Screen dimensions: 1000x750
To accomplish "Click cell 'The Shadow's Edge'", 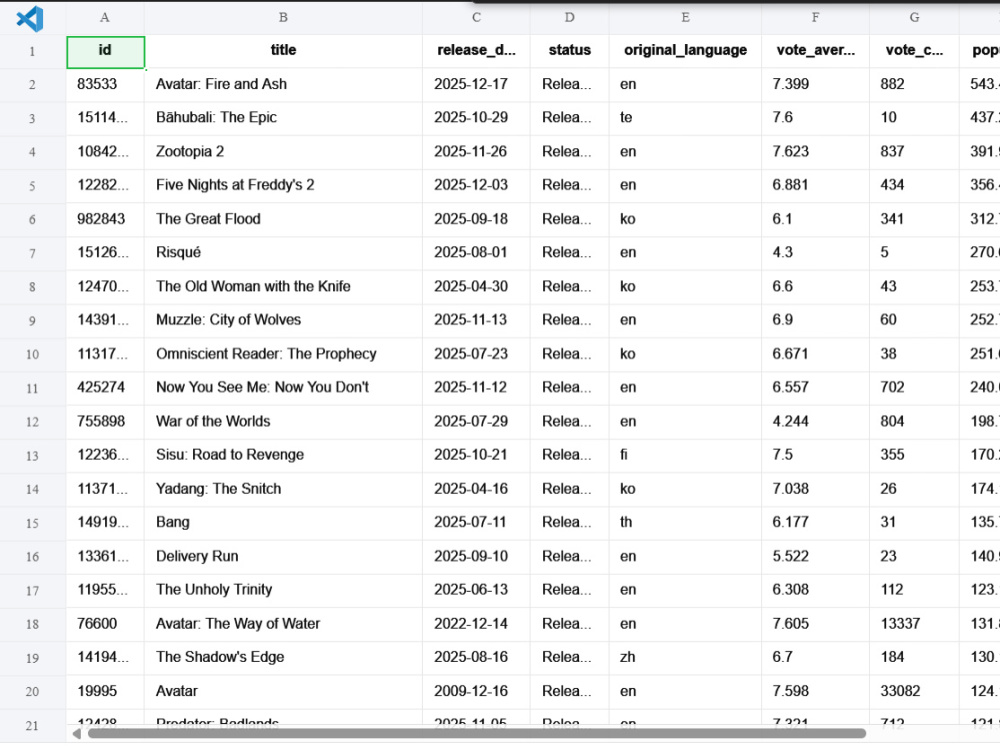I will pyautogui.click(x=283, y=658).
